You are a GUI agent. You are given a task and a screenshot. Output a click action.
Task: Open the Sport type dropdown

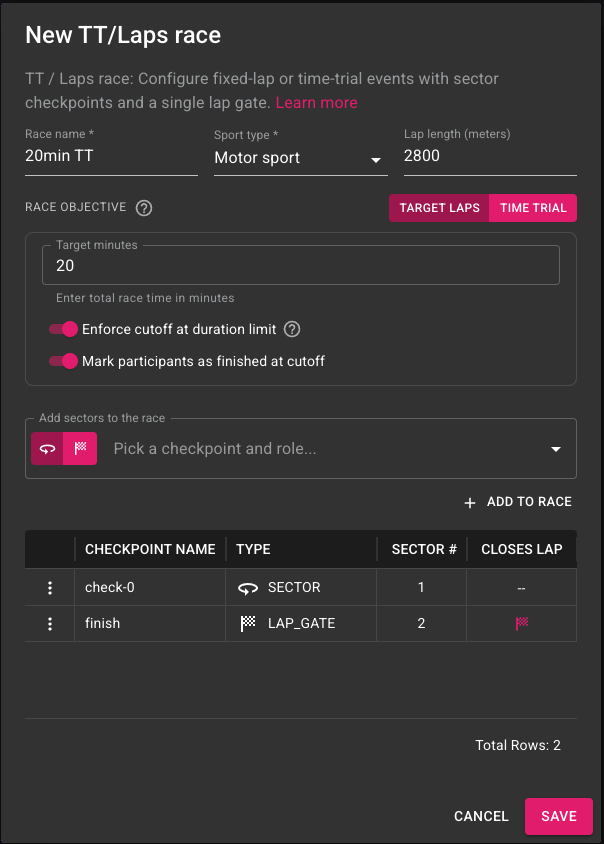301,158
